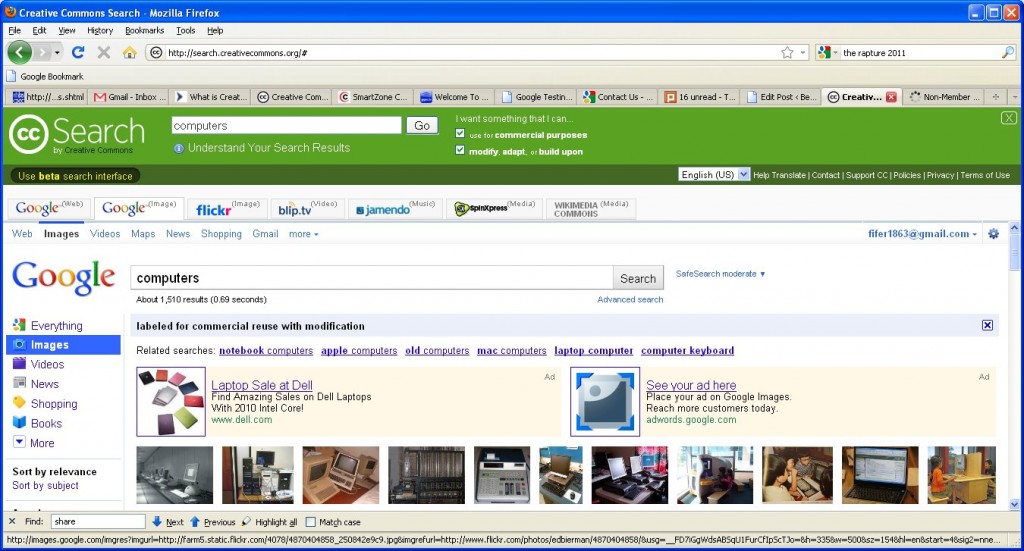Viewport: 1024px width, 551px height.
Task: Click the green Back navigation arrow
Action: [20, 52]
